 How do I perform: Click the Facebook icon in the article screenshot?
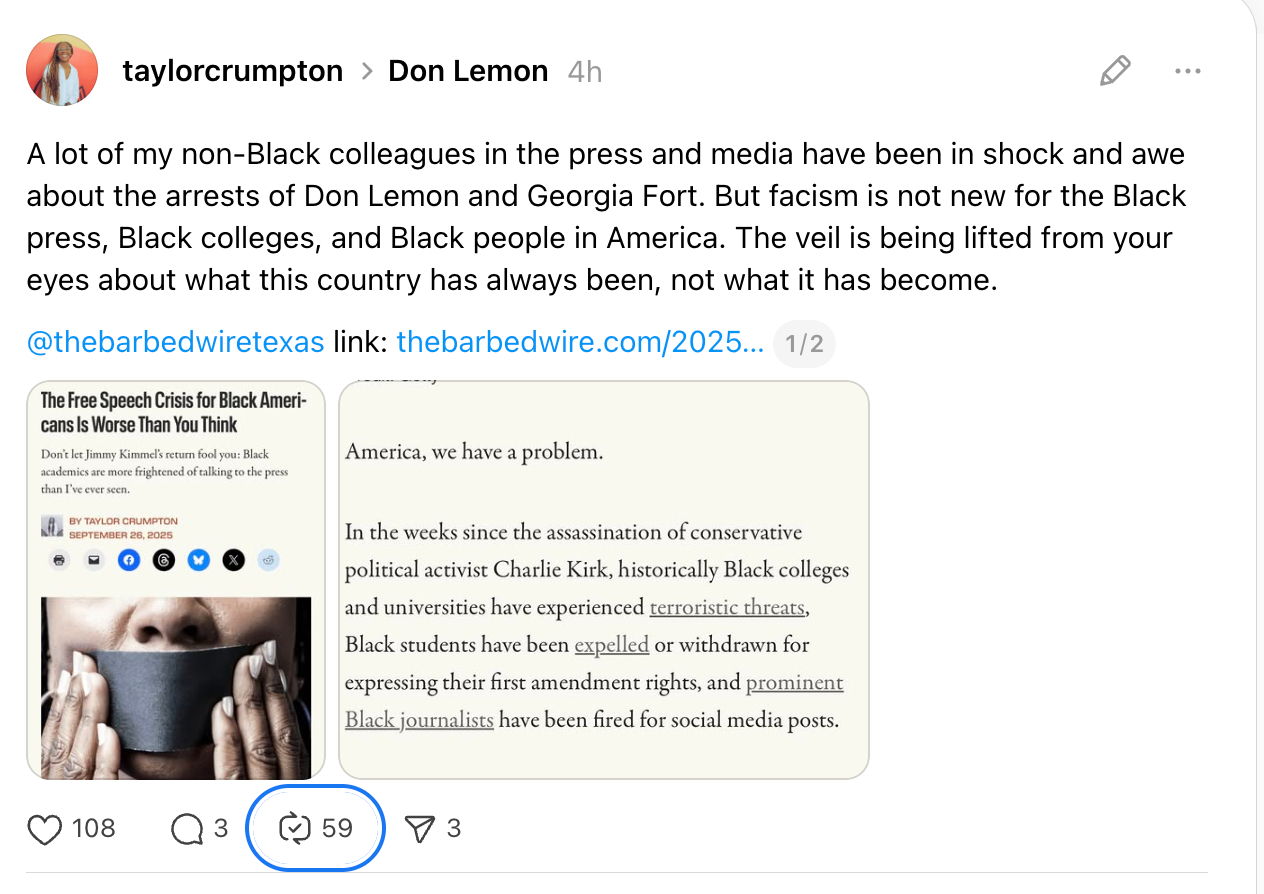pyautogui.click(x=129, y=560)
